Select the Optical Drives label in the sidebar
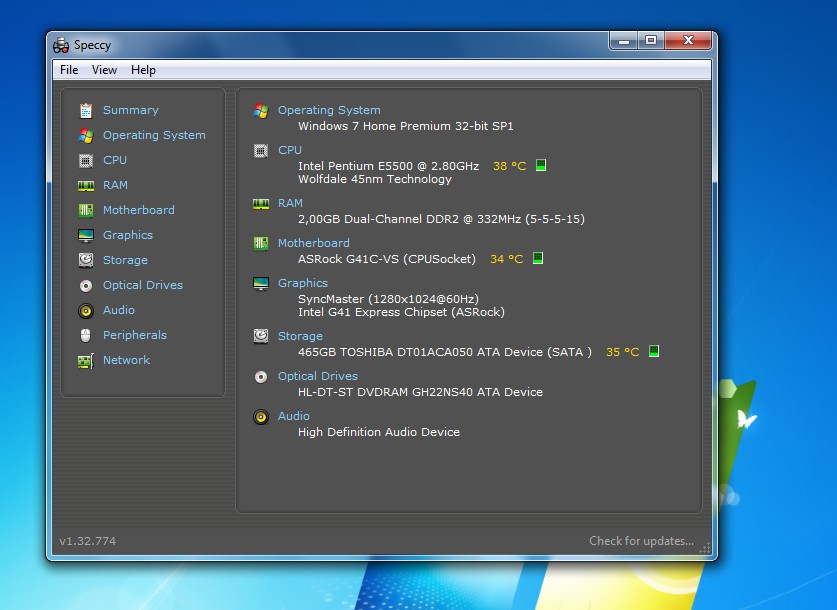Image resolution: width=837 pixels, height=610 pixels. (x=143, y=286)
